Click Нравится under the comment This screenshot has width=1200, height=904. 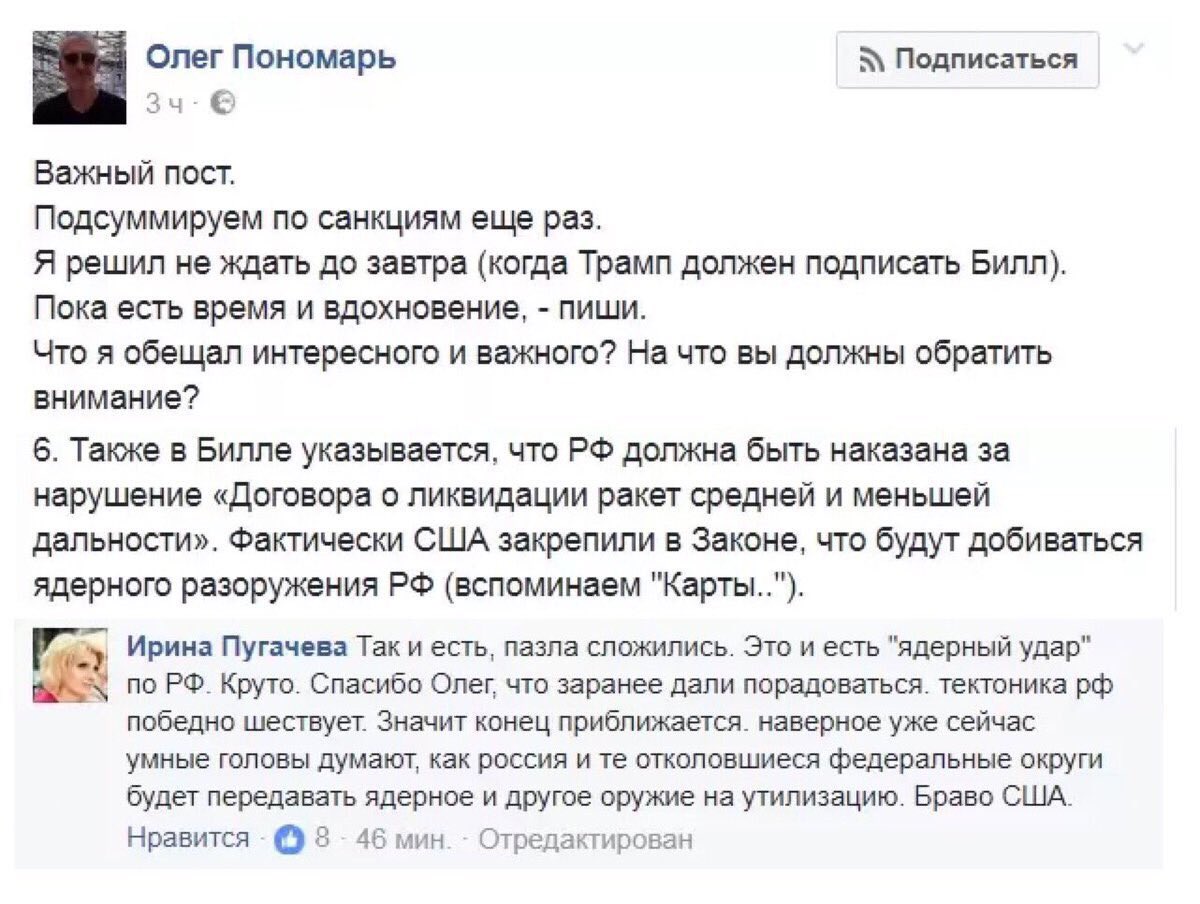coord(188,838)
